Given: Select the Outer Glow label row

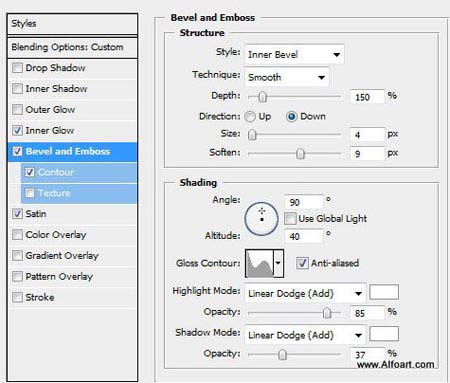Looking at the screenshot, I should click(x=72, y=109).
